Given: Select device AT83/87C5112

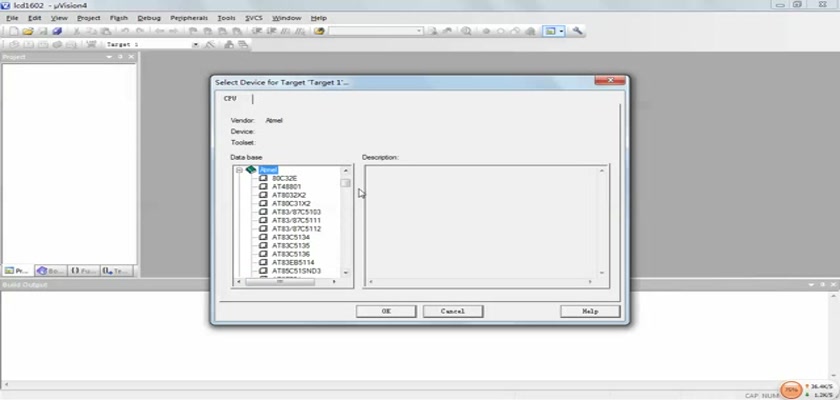Looking at the screenshot, I should [x=296, y=229].
